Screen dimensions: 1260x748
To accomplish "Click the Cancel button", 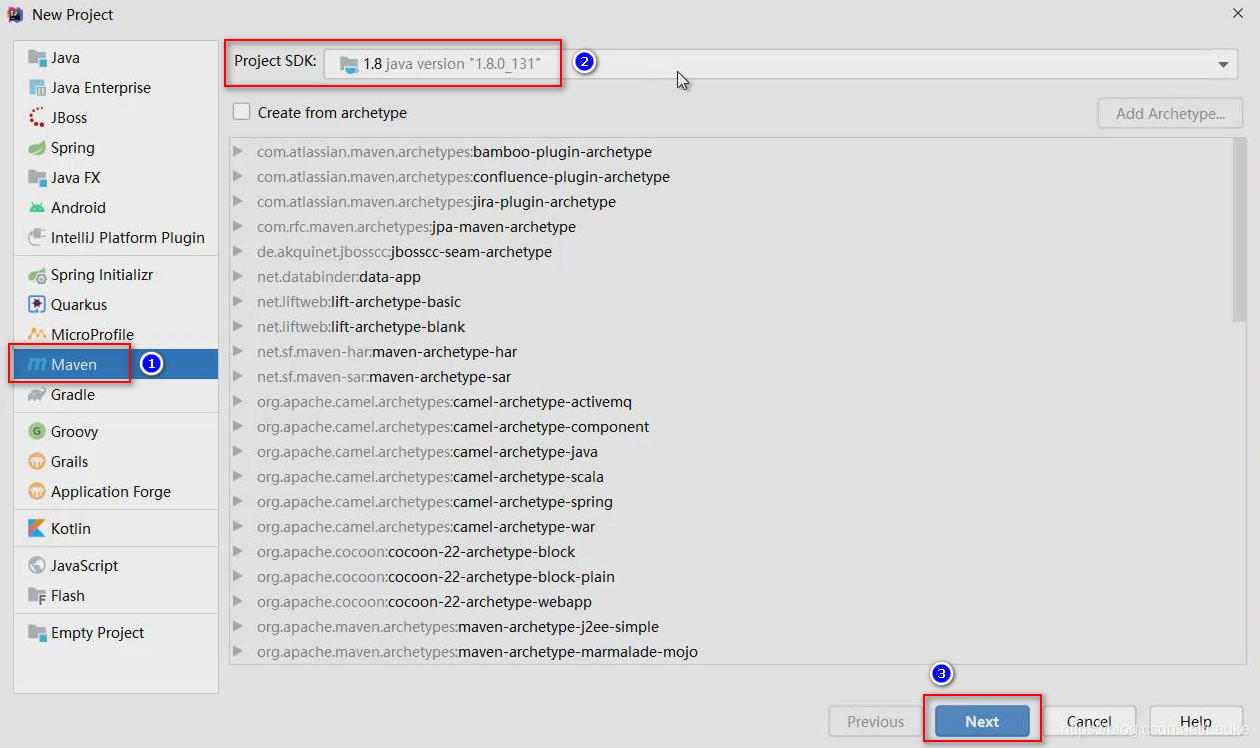I will (x=1089, y=721).
